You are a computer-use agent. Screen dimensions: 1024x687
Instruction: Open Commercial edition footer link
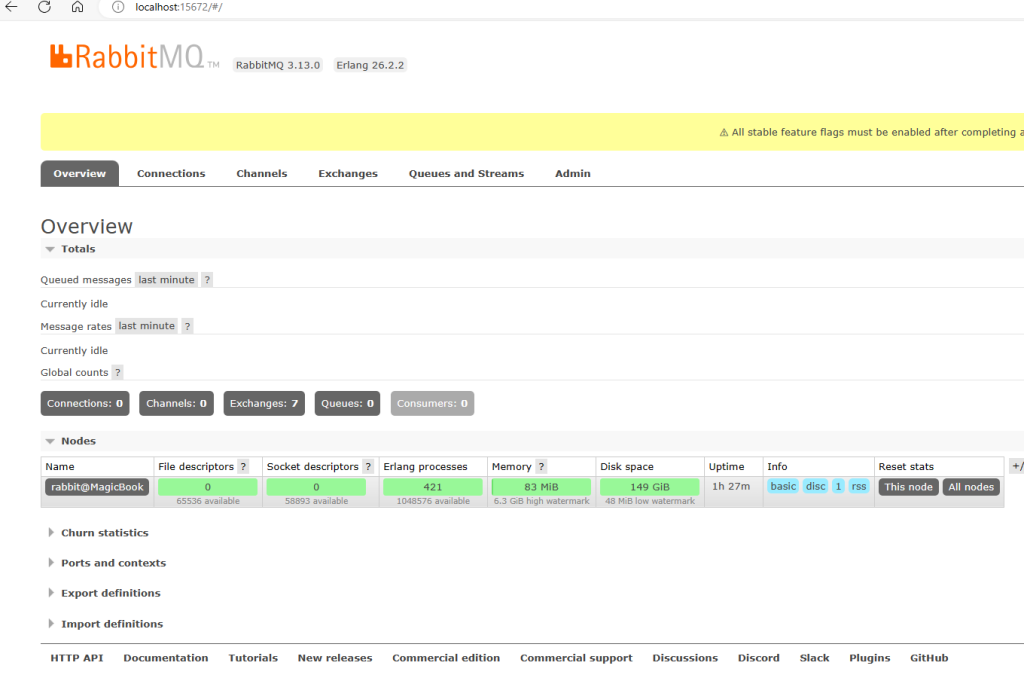[446, 658]
